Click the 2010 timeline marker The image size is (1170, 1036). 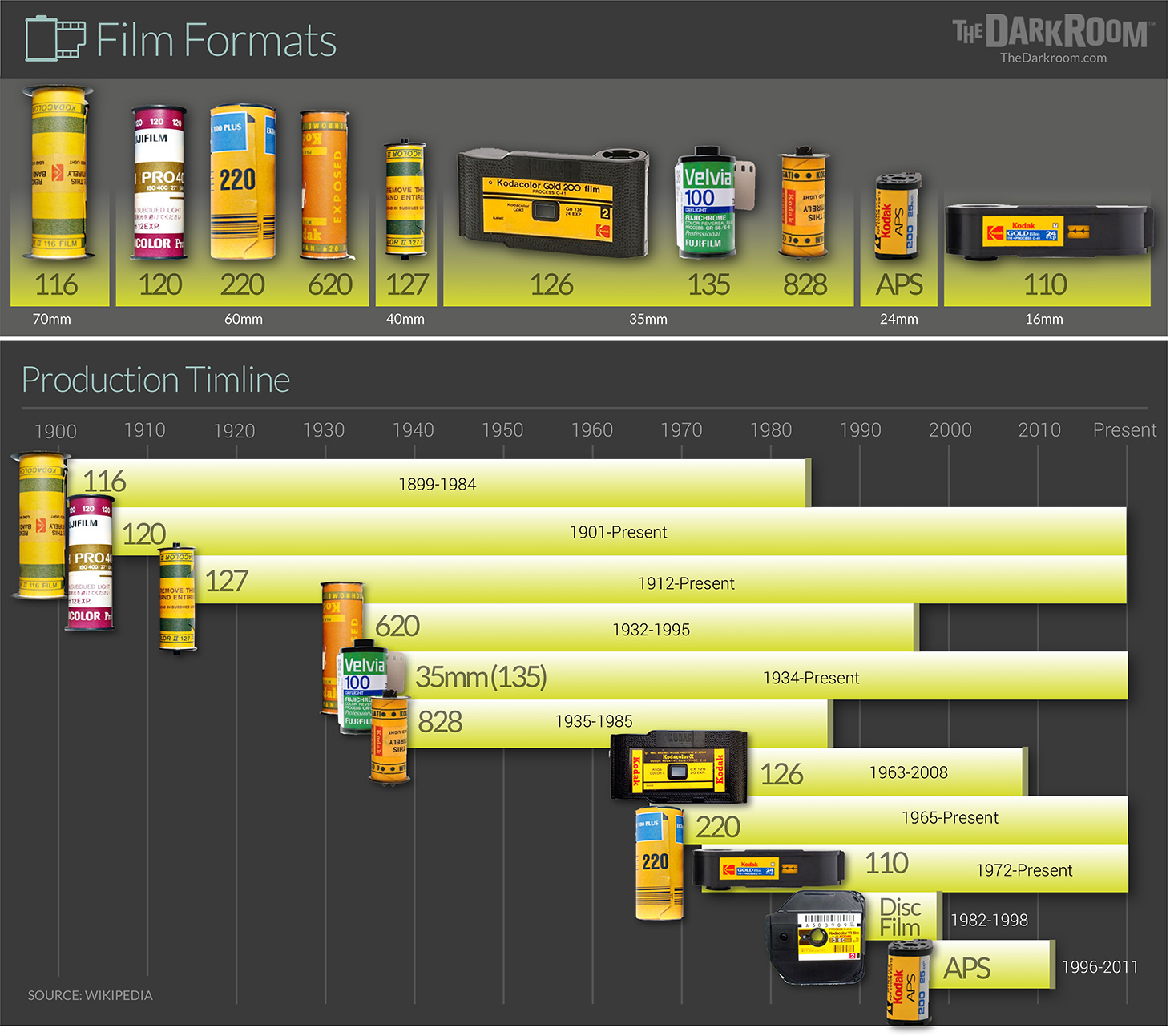[1039, 429]
